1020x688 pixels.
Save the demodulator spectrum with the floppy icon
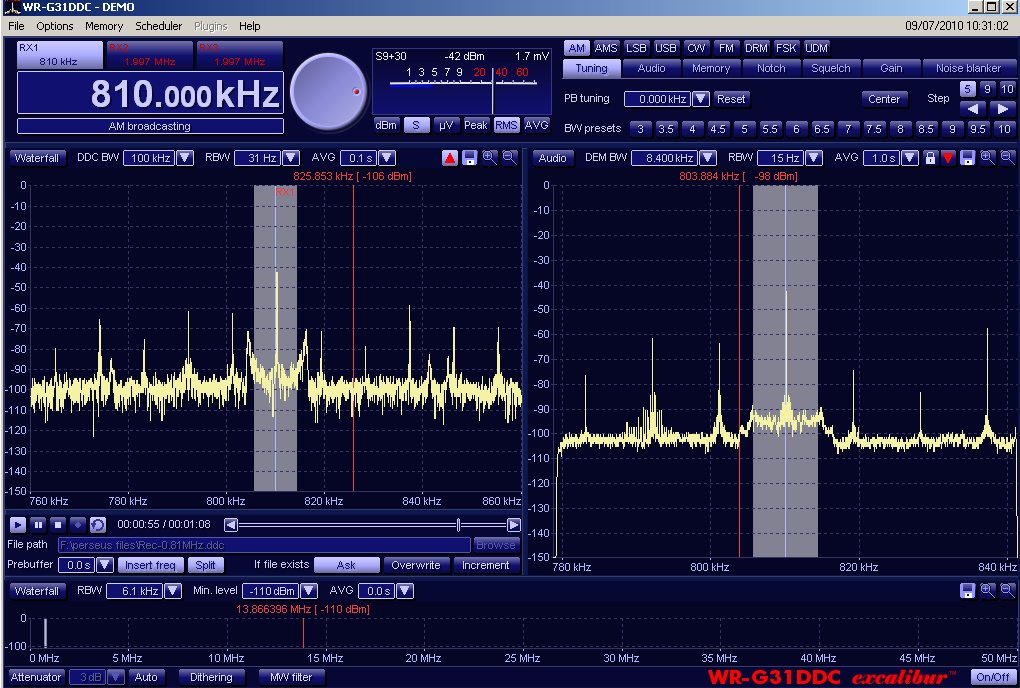tap(967, 157)
